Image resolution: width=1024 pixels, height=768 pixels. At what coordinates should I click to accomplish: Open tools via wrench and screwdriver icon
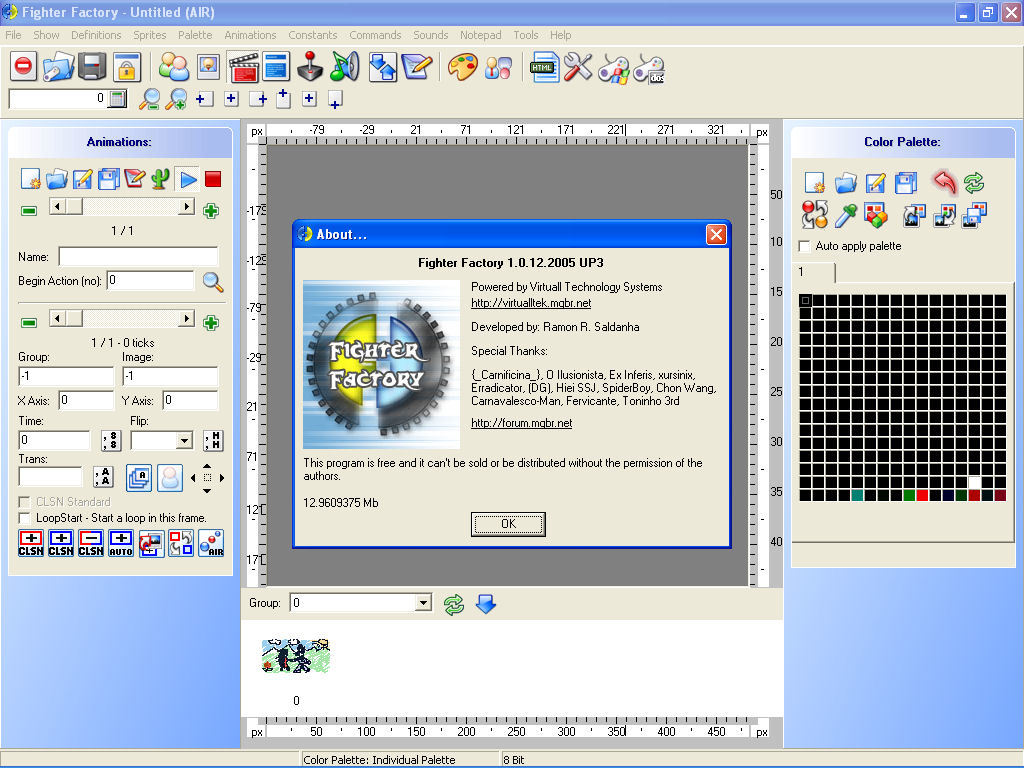(578, 66)
